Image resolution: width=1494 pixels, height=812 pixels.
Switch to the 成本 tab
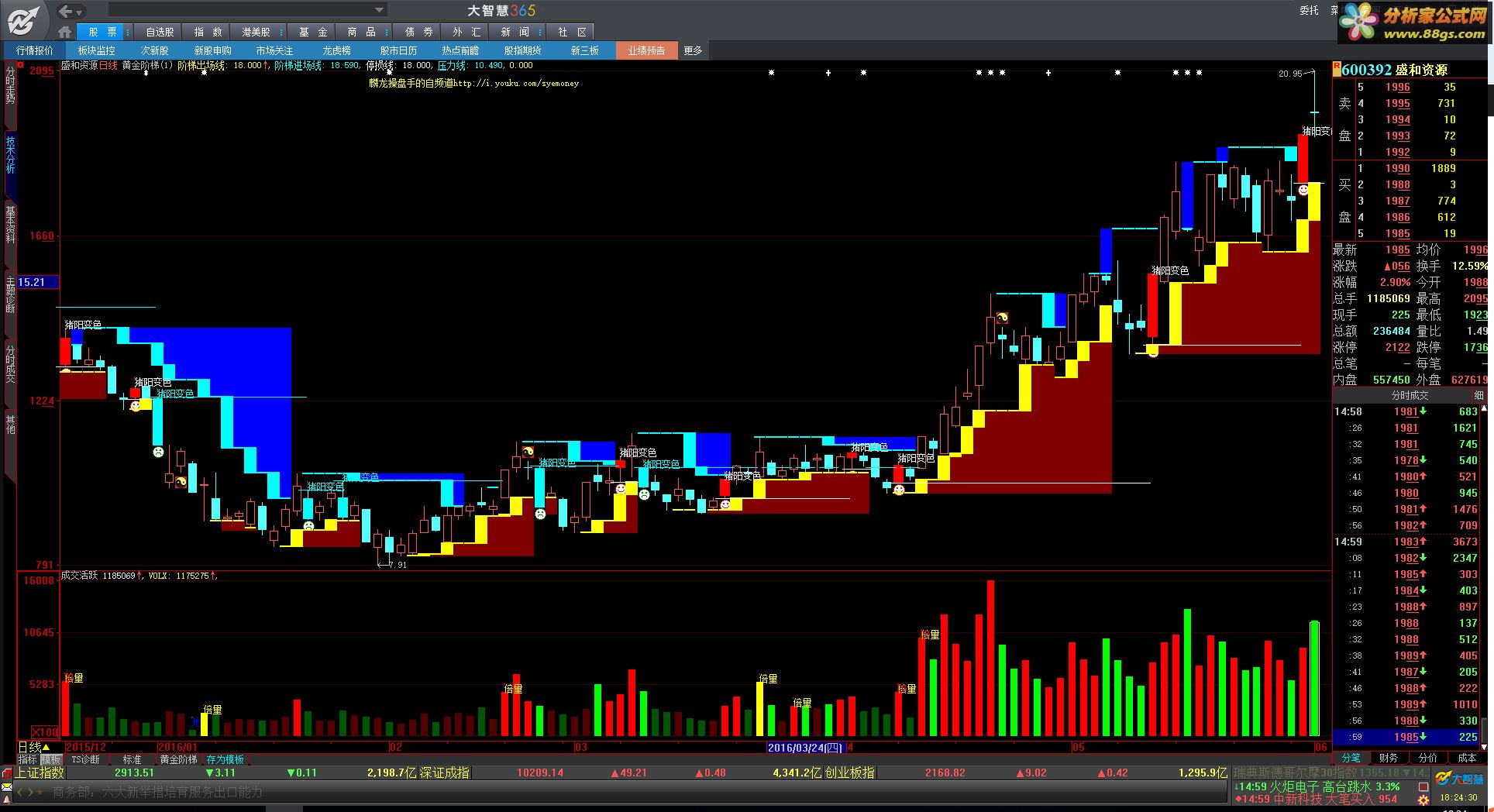tap(1467, 758)
